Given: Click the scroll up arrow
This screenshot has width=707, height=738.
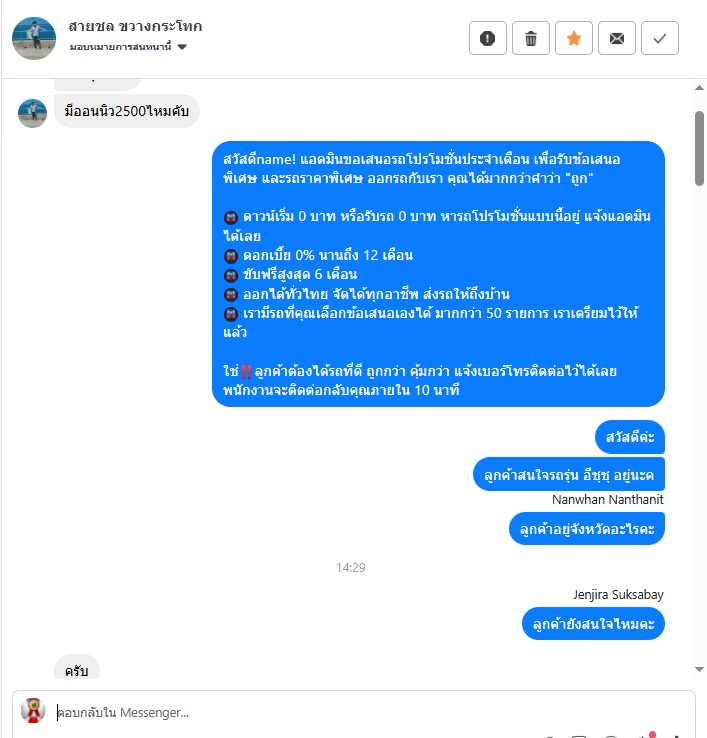Looking at the screenshot, I should point(699,88).
